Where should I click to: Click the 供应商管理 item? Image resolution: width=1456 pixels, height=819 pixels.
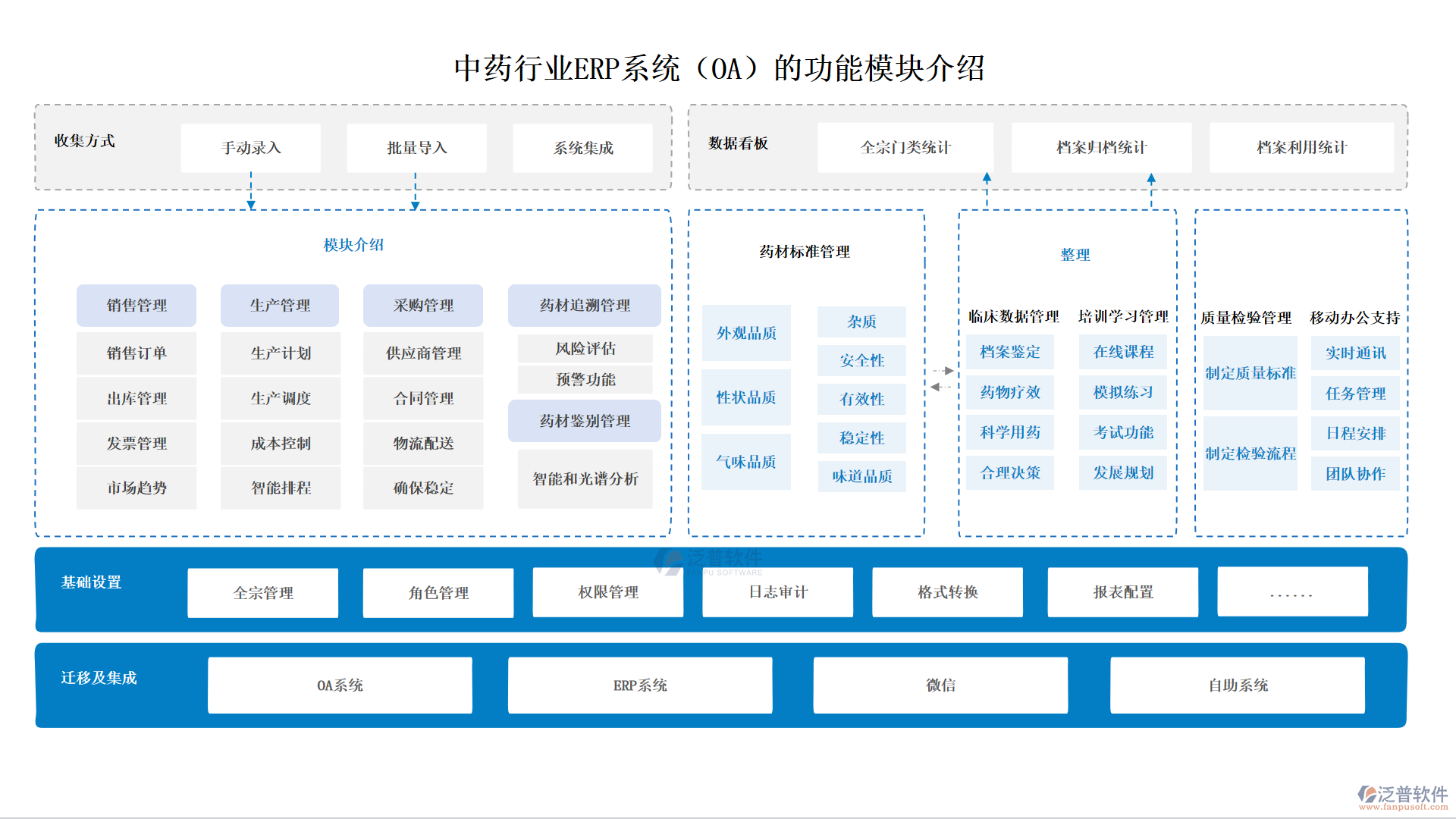point(423,353)
